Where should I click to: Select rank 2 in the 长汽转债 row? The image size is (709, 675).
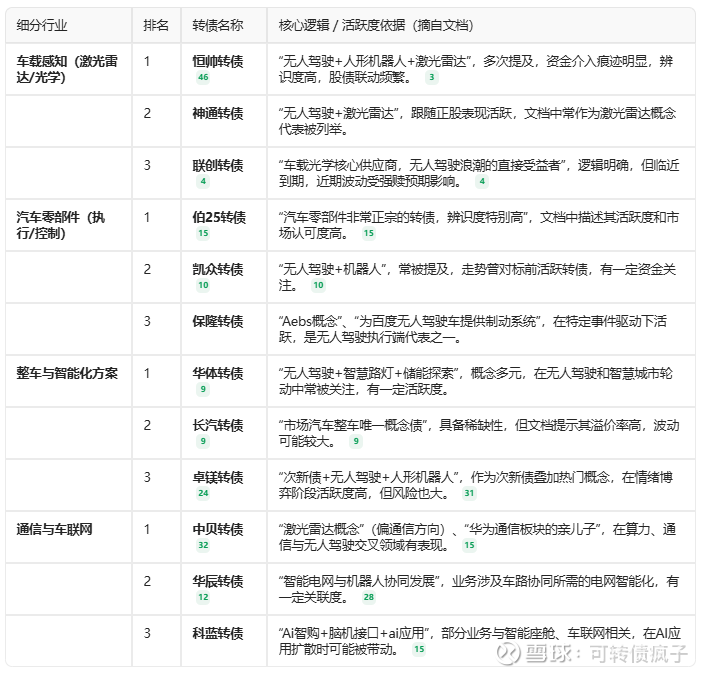[147, 425]
